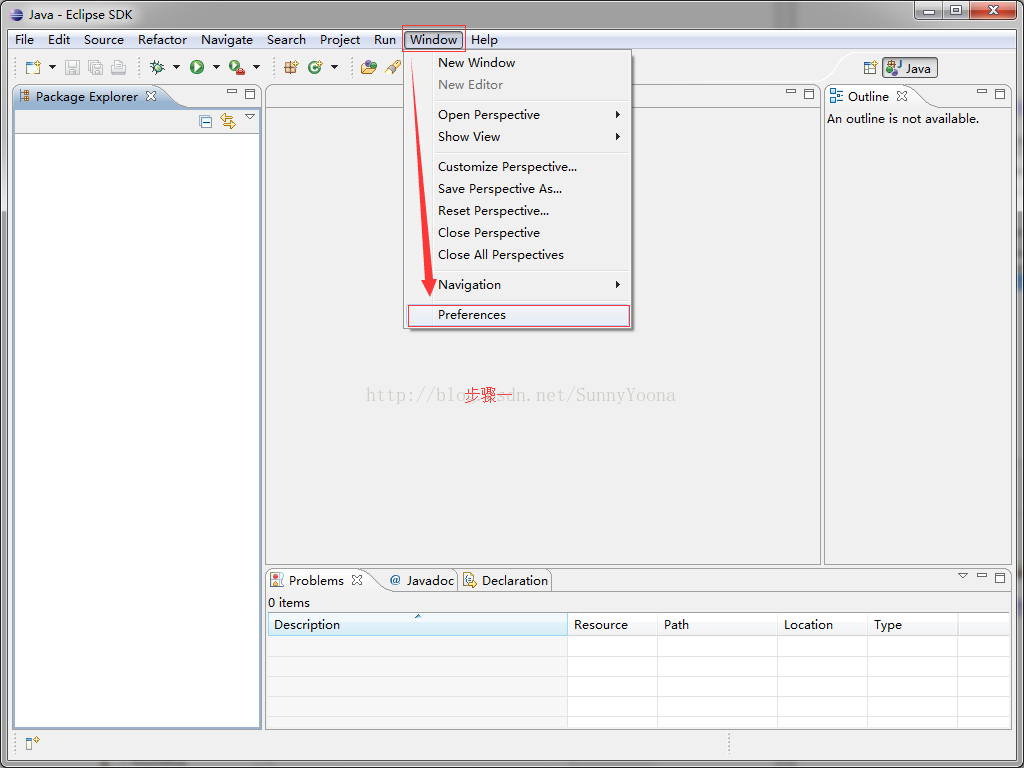Open the Run configurations dropdown arrow
Screen dimensions: 1024x768
pos(216,67)
